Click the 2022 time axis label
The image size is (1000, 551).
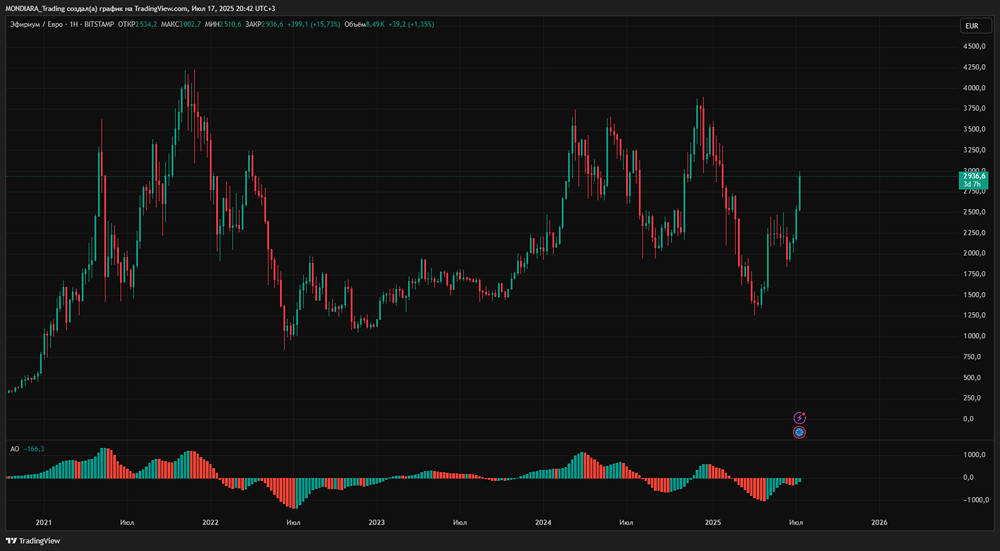pyautogui.click(x=210, y=522)
